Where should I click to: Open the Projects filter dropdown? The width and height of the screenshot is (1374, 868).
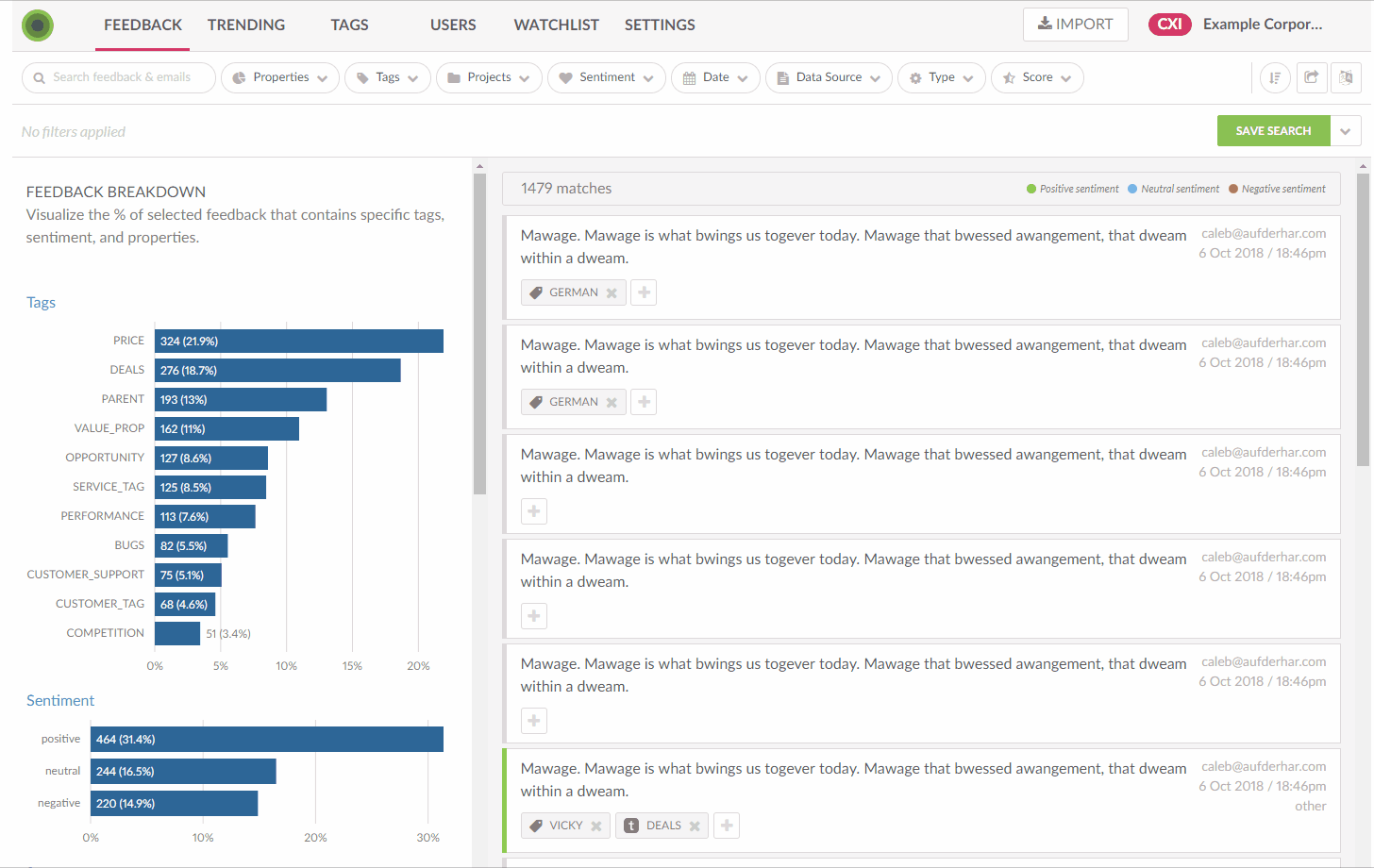tap(489, 77)
